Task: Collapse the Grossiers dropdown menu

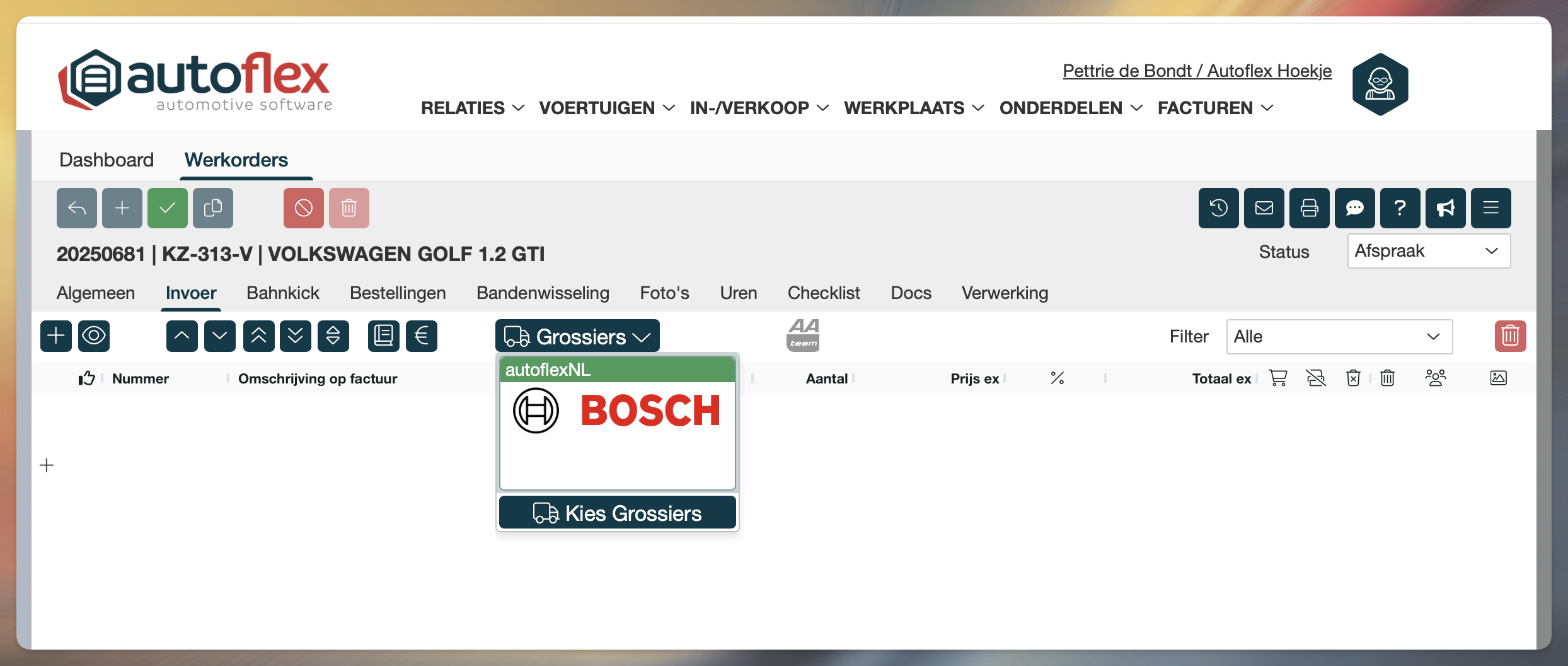Action: (577, 336)
